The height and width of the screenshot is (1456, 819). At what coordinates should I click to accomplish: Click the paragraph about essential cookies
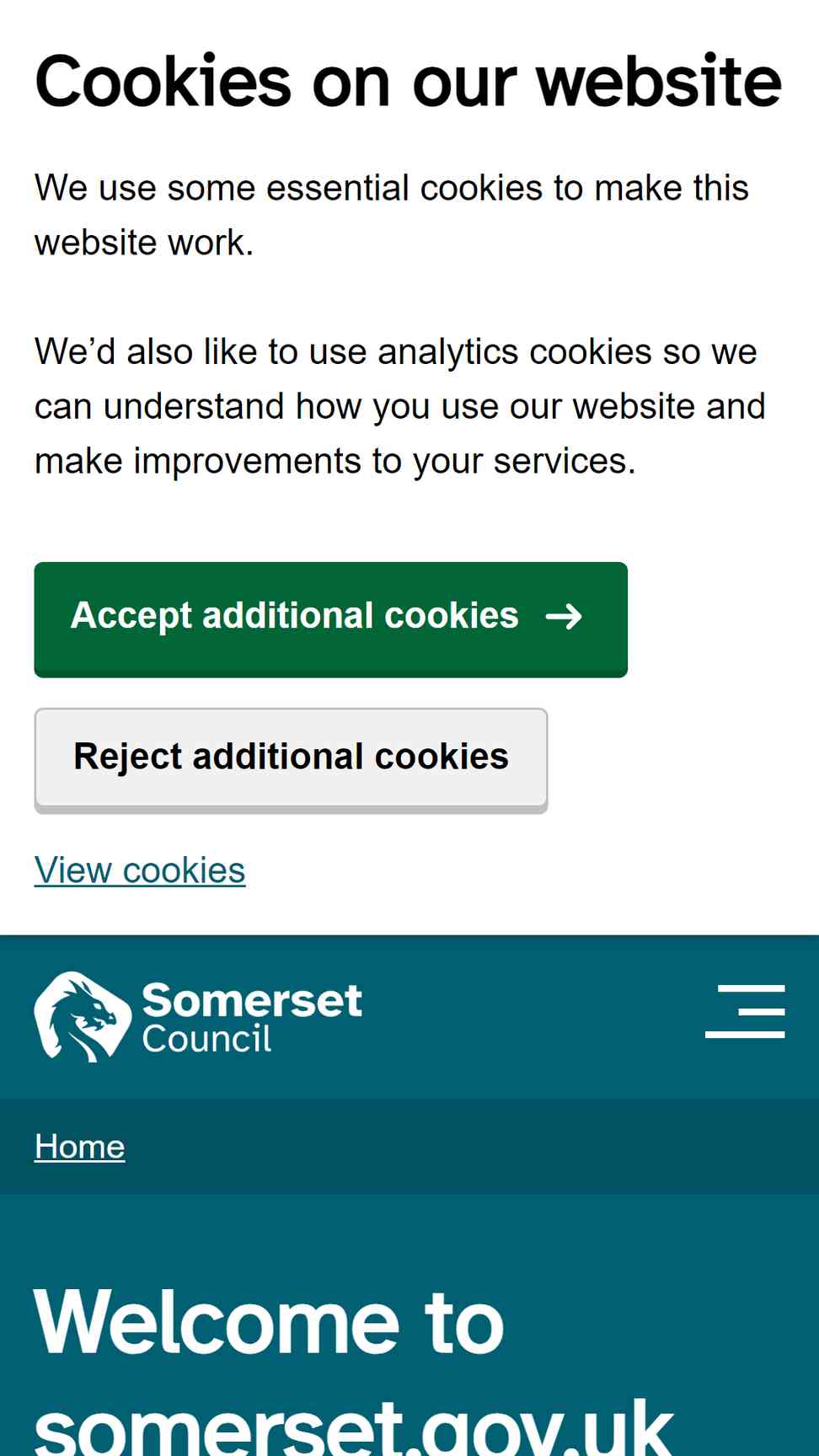[x=392, y=215]
